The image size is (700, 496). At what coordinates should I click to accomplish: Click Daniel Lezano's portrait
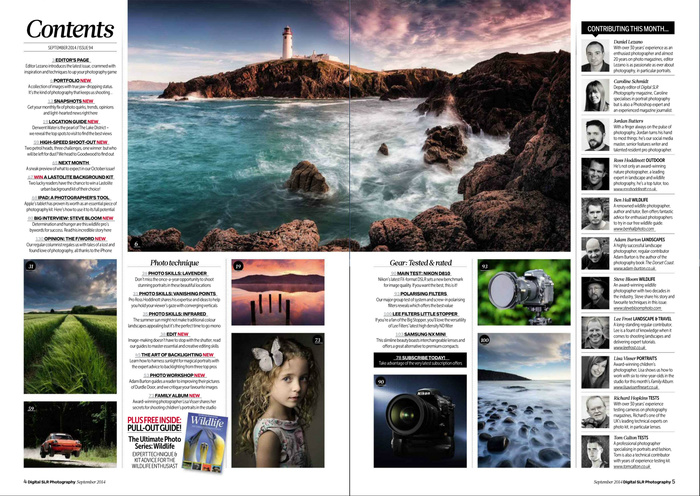click(595, 56)
